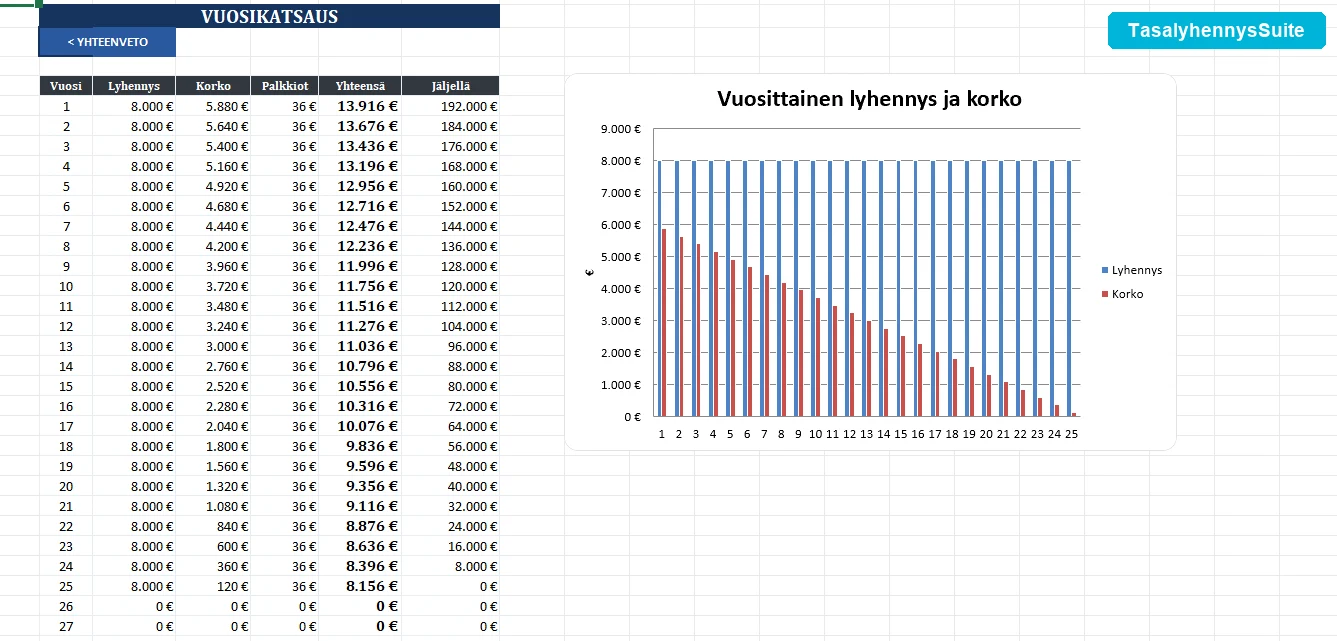This screenshot has height=641, width=1337.
Task: Select the interest cell 840 €
Action: 213,526
